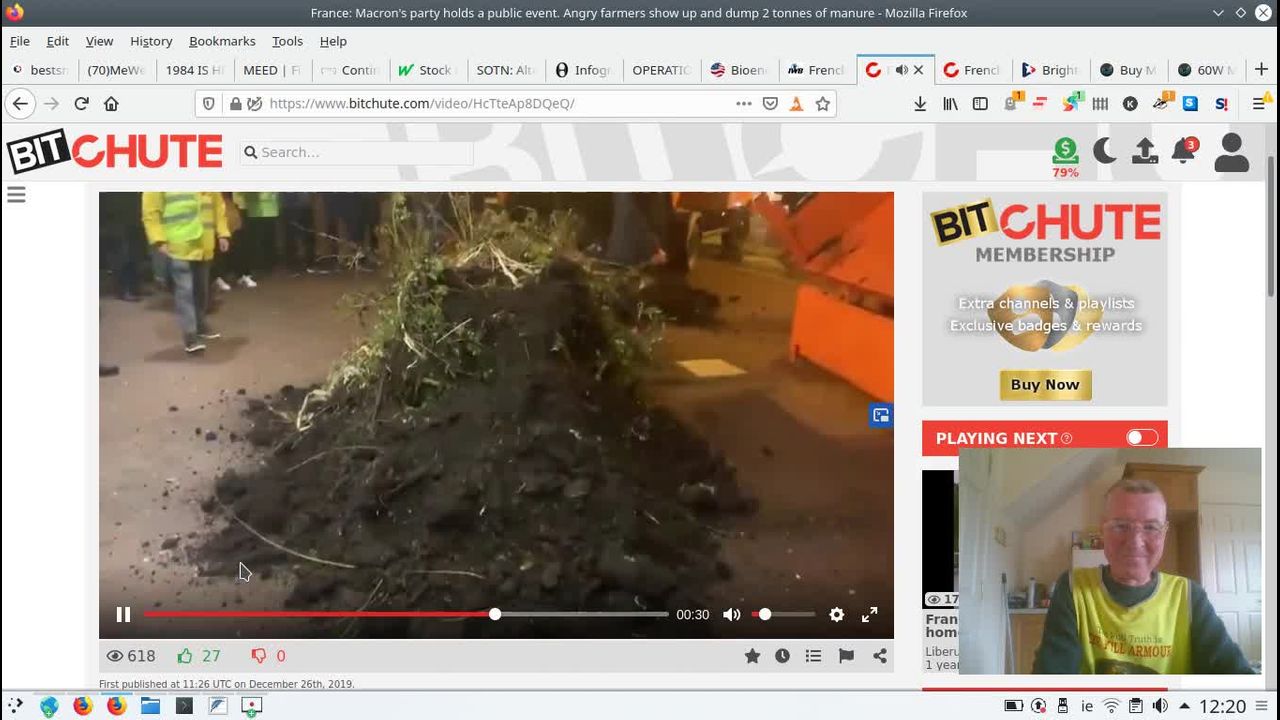Pause the video playback
Screen dimensions: 1280x720
coord(123,615)
